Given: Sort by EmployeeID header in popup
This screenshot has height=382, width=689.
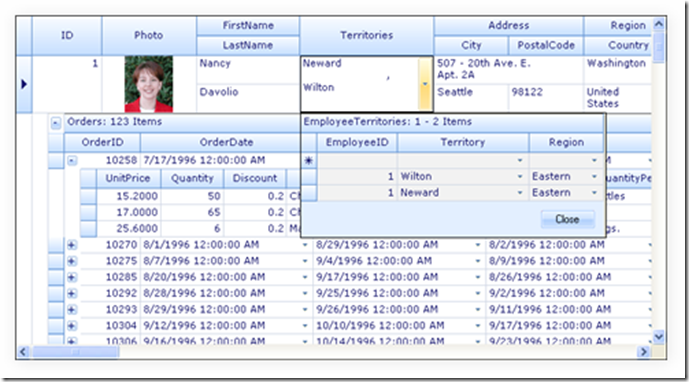Looking at the screenshot, I should click(357, 142).
